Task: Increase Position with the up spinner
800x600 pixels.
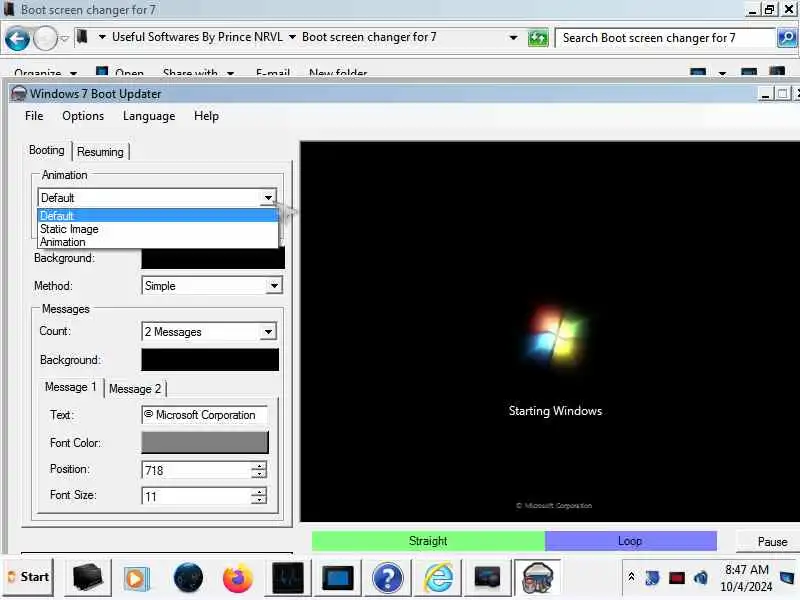Action: point(259,466)
